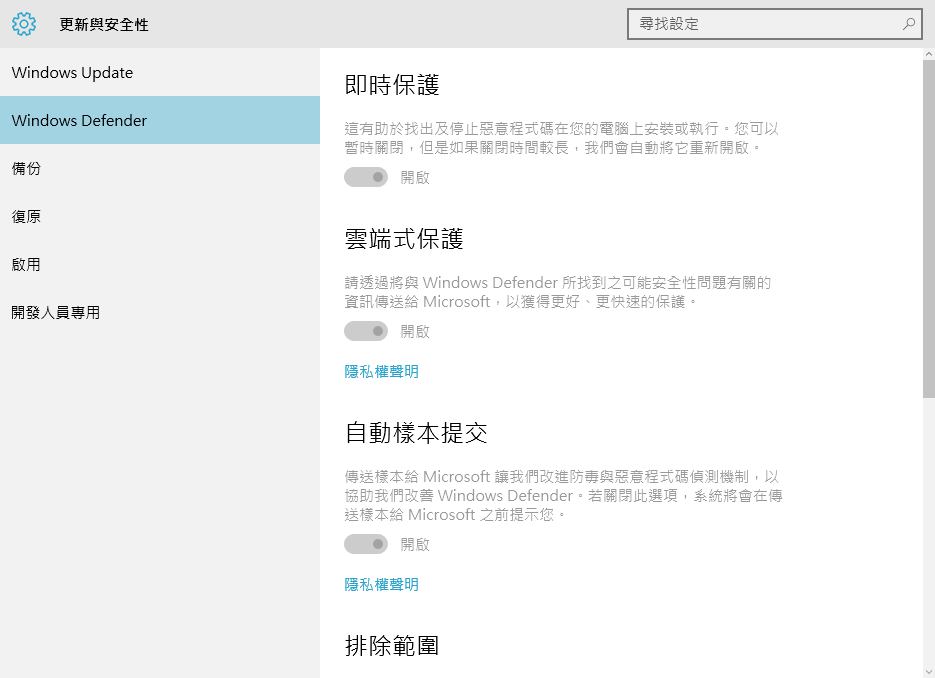Click the 自動樣本提交 heading
Screen dimensions: 935x678
416,433
